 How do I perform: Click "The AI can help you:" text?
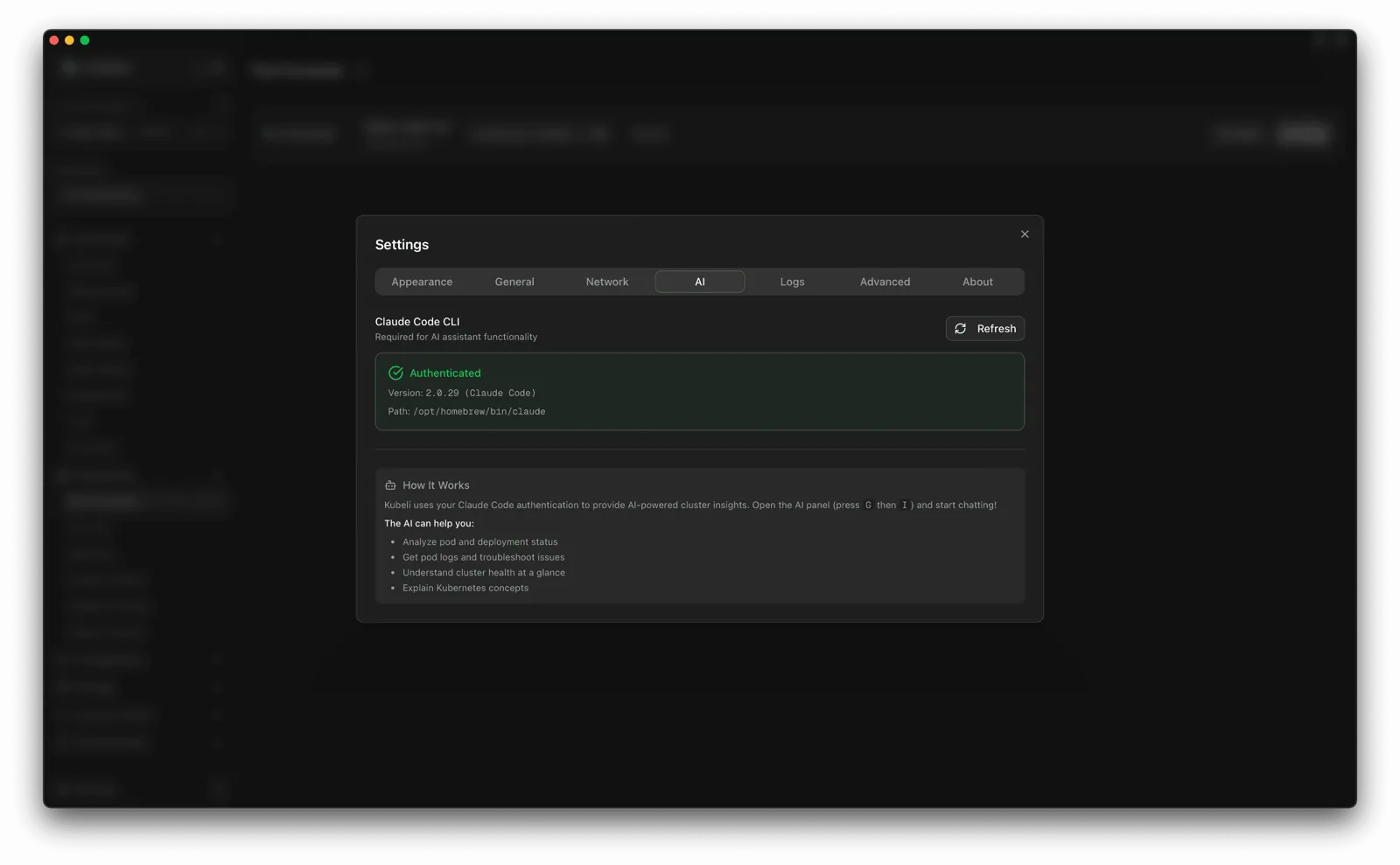tap(429, 524)
